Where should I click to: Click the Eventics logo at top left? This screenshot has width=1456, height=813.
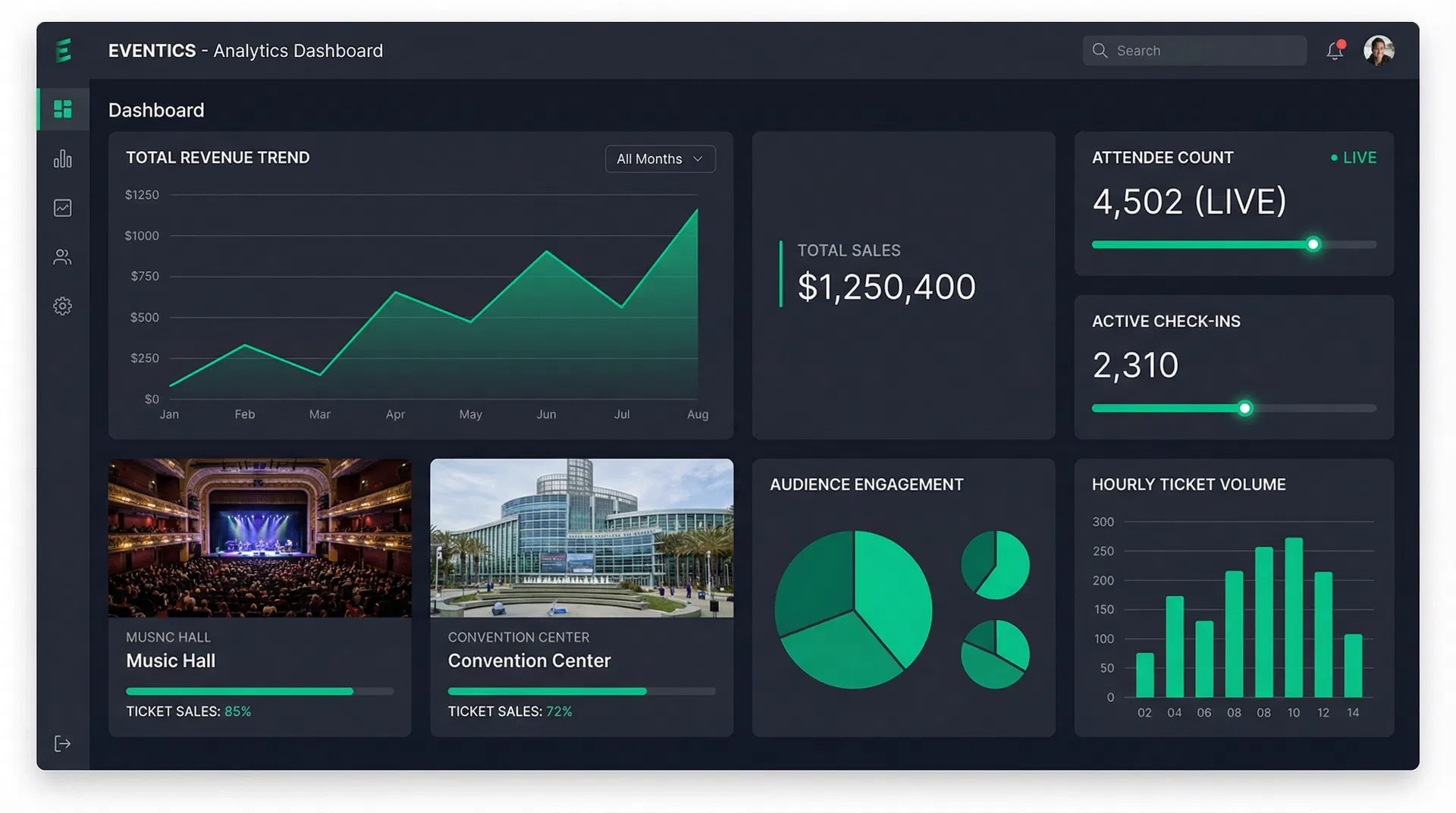coord(63,50)
